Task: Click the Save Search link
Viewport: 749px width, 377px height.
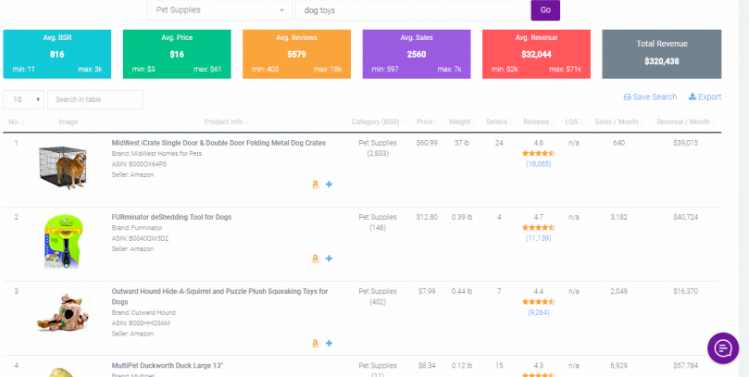Action: [650, 97]
